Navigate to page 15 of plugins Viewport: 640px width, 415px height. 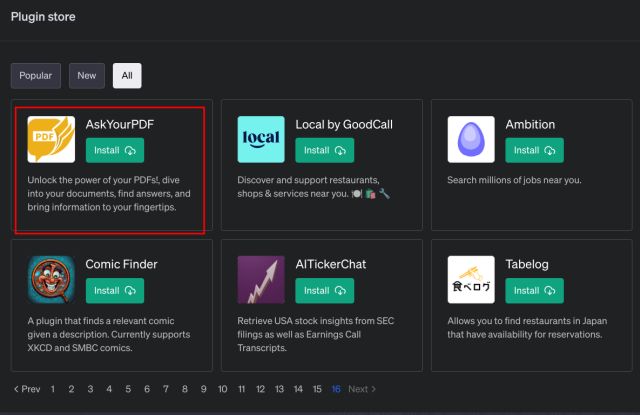coord(317,389)
